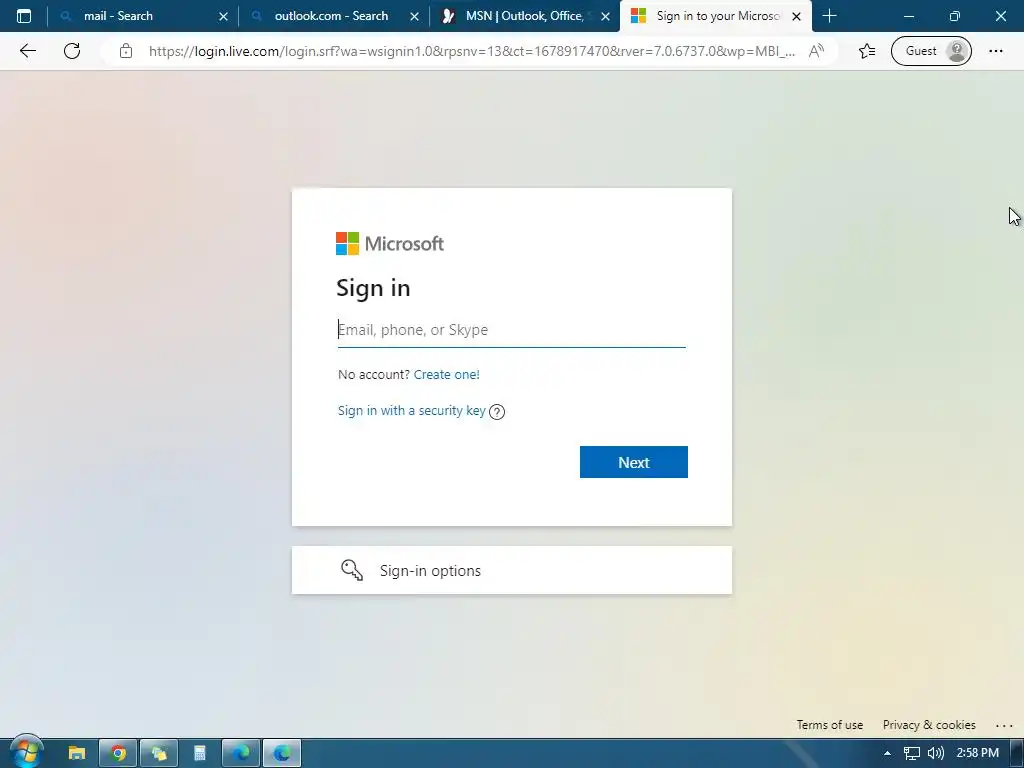Open the Calculator taskbar icon
This screenshot has height=768, width=1024.
pos(200,753)
